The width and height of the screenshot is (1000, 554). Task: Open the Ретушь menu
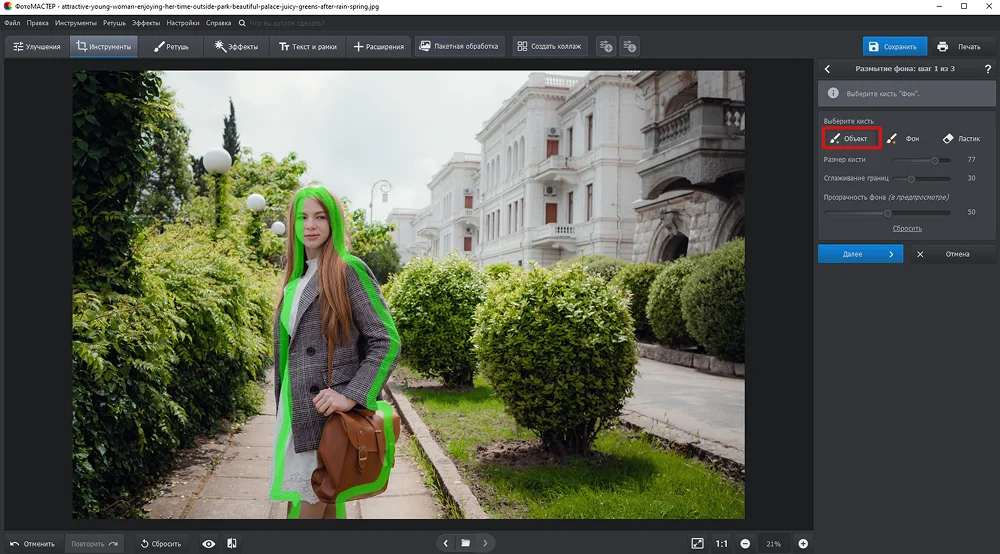click(x=114, y=23)
